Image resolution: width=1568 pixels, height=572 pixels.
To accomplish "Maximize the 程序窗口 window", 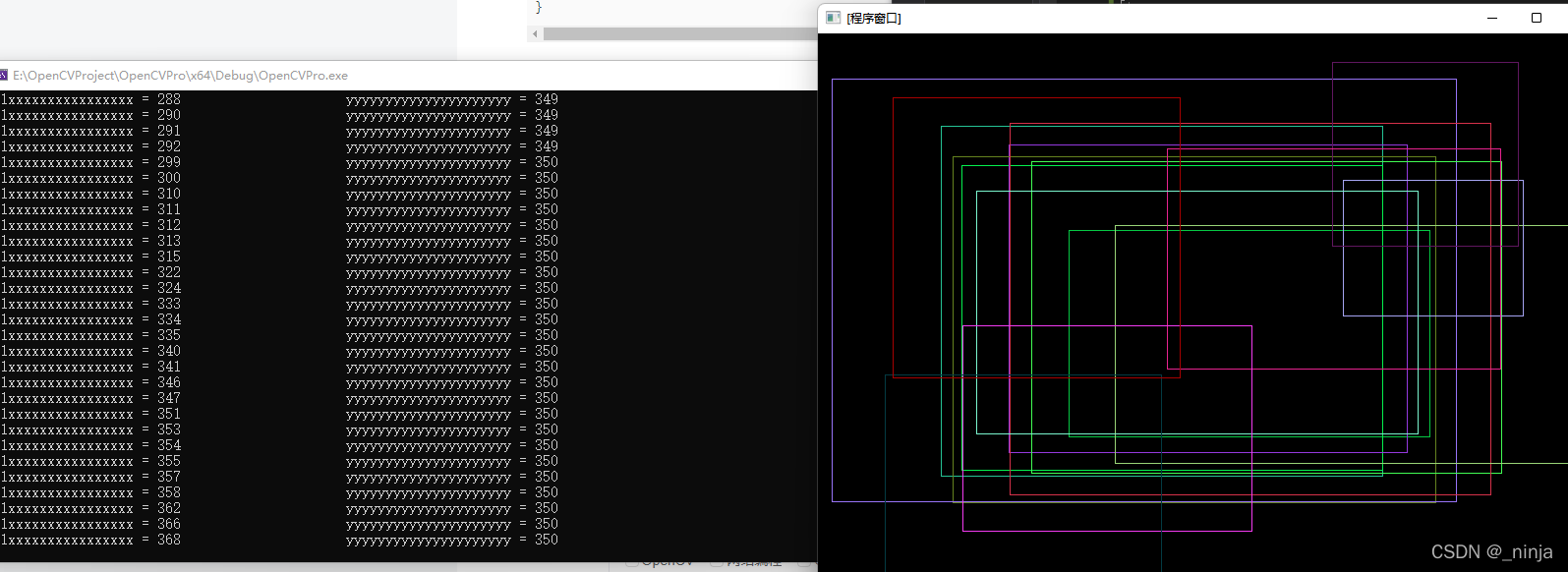I will click(x=1537, y=18).
